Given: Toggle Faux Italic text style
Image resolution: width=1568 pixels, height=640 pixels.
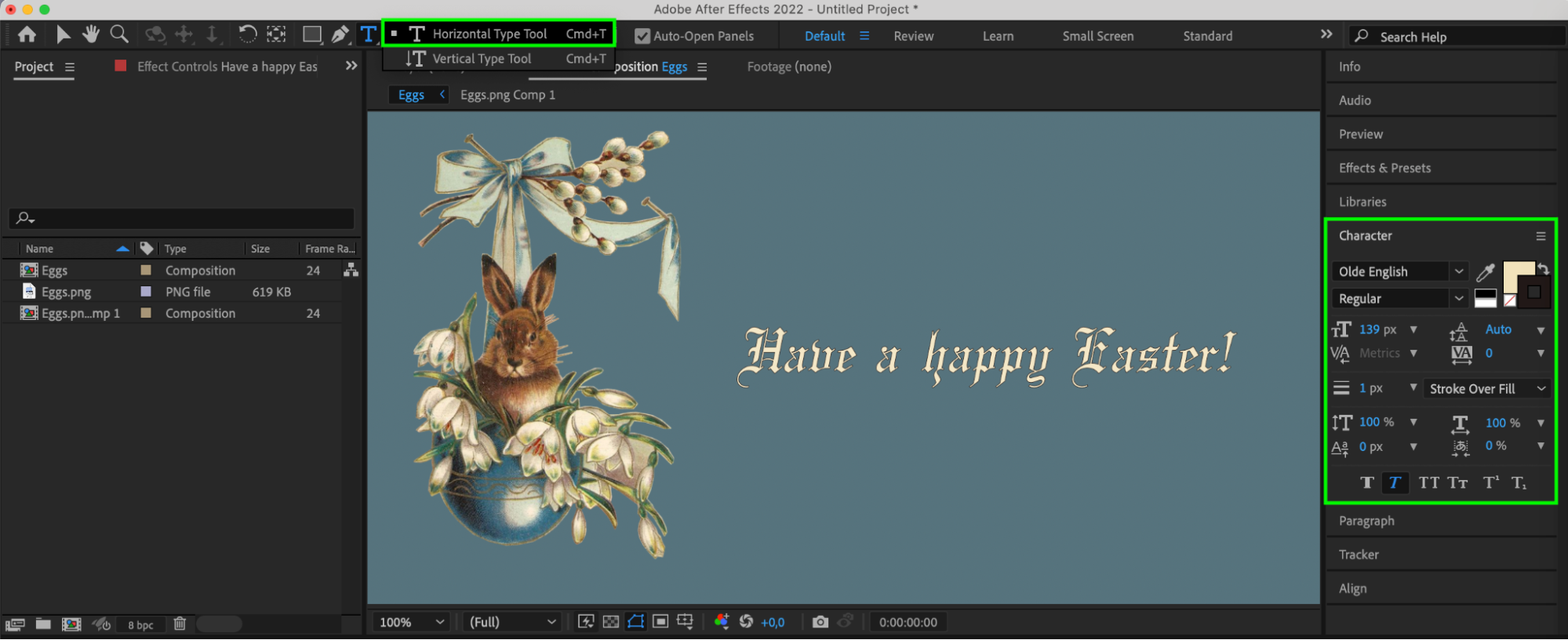Looking at the screenshot, I should [x=1394, y=483].
